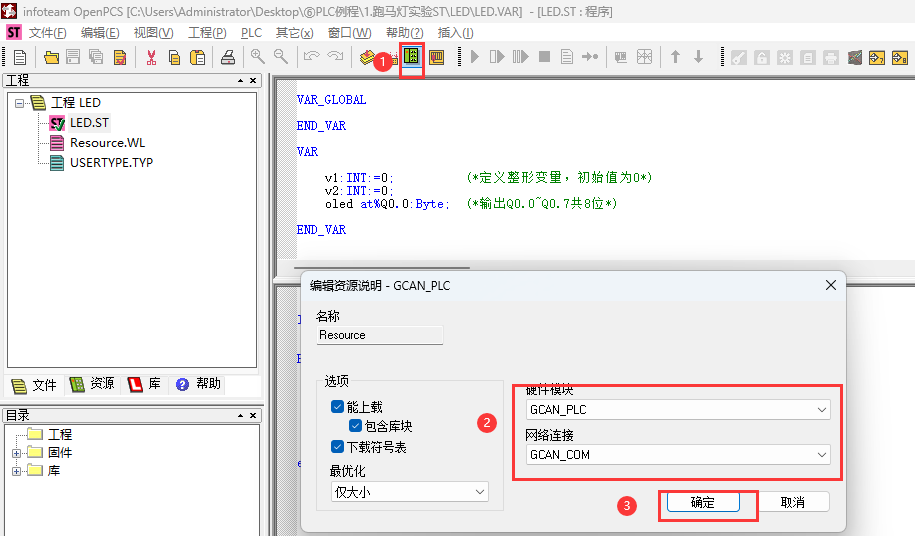Open the 插入(I) menu
Viewport: 915px width, 536px height.
tap(456, 33)
